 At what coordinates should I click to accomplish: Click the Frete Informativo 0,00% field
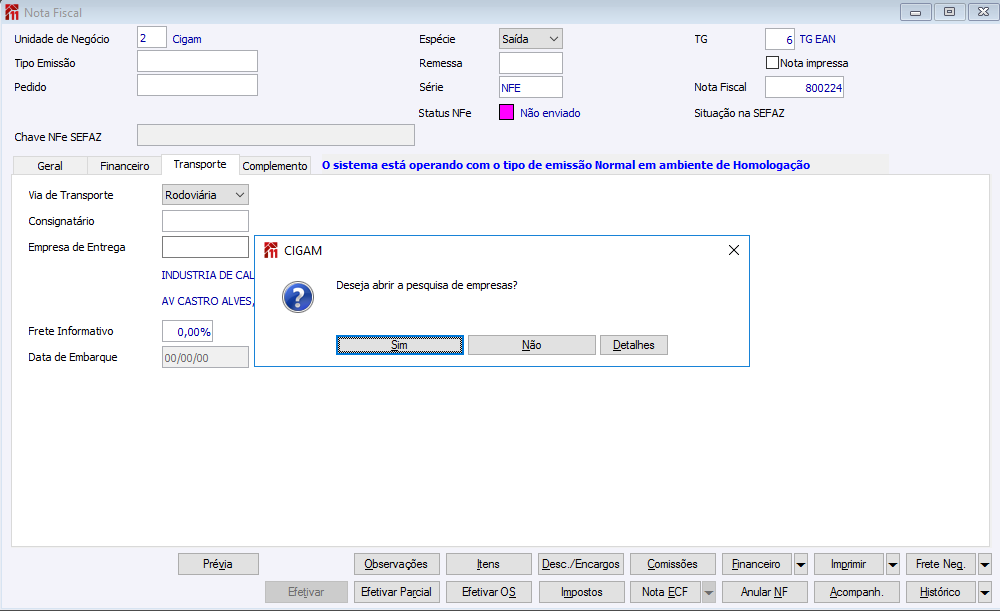pyautogui.click(x=187, y=332)
